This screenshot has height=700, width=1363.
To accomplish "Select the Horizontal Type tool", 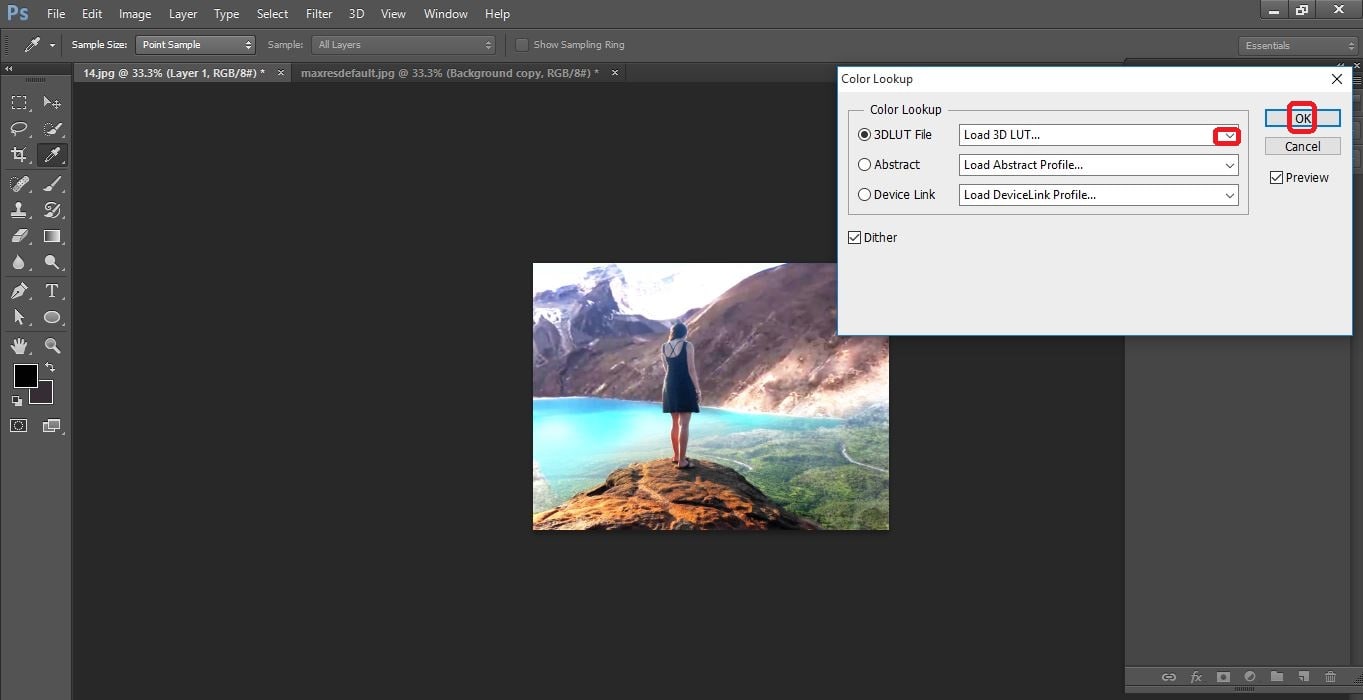I will pos(52,291).
